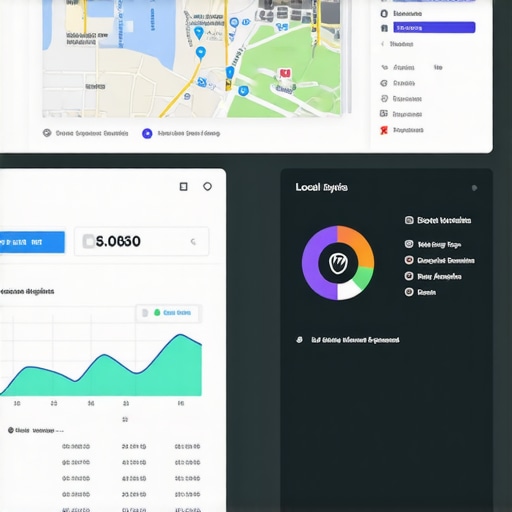Click the rounded outline icon above the highlighted item

pos(384,13)
